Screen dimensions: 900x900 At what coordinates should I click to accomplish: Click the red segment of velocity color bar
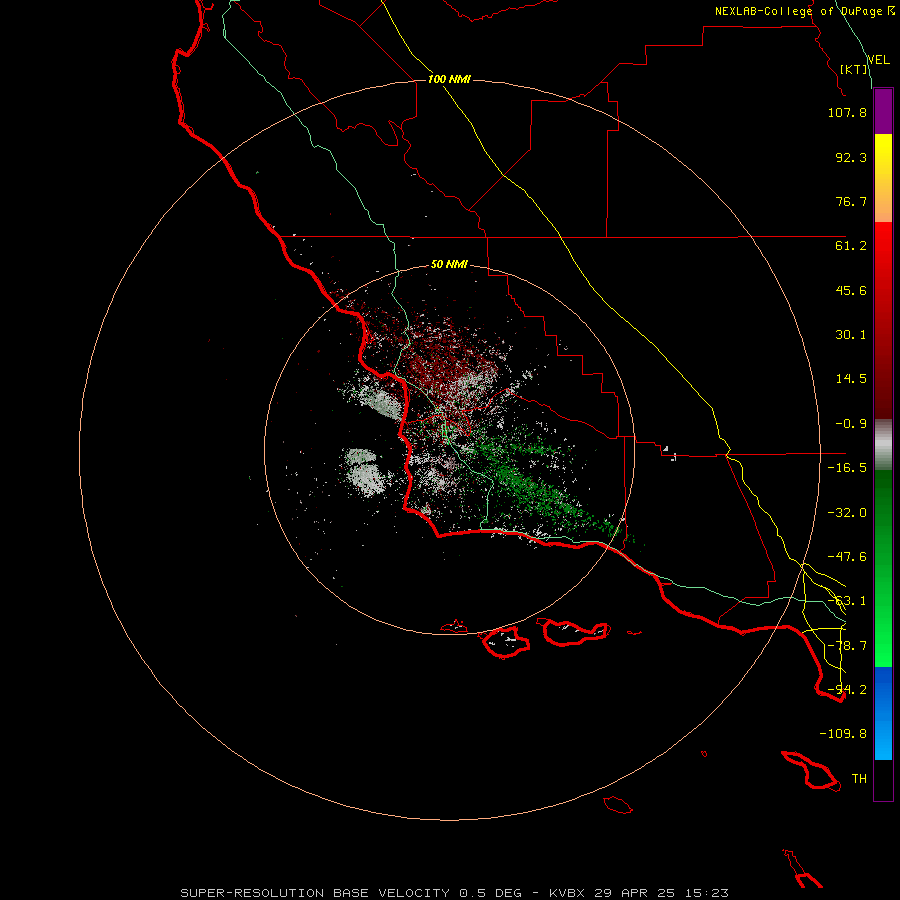[883, 320]
